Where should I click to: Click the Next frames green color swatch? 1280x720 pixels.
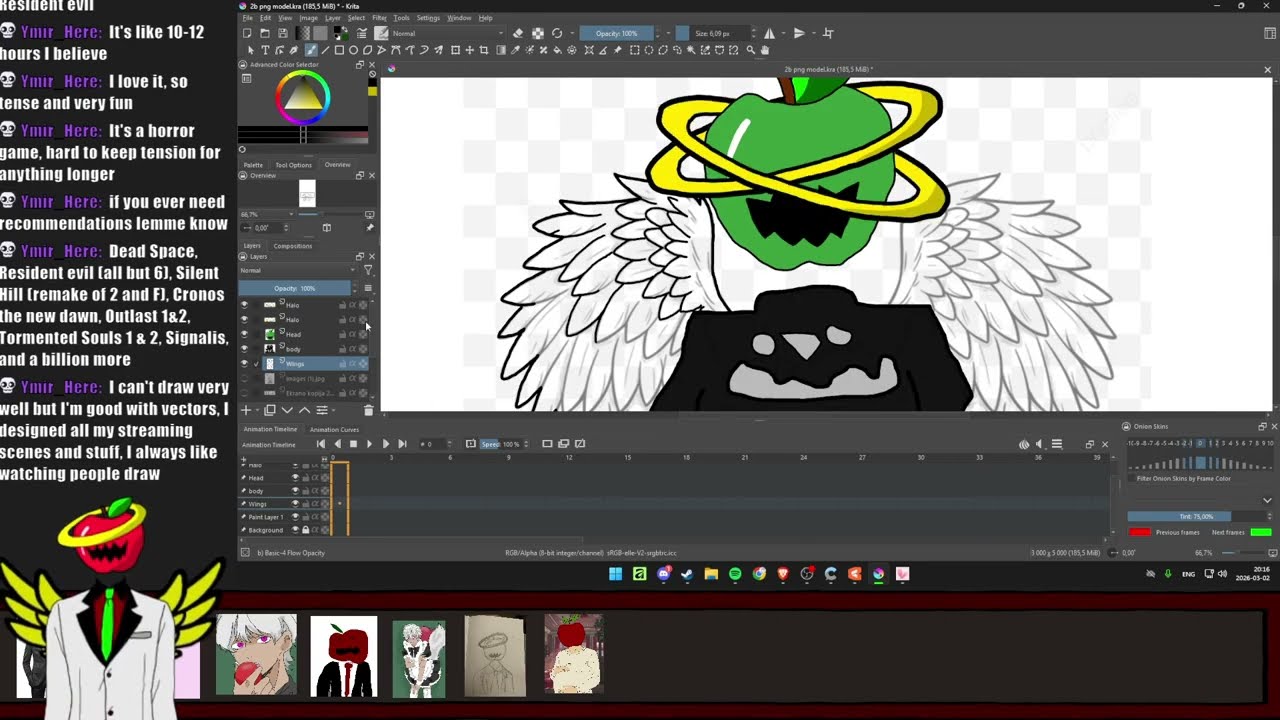[1261, 532]
